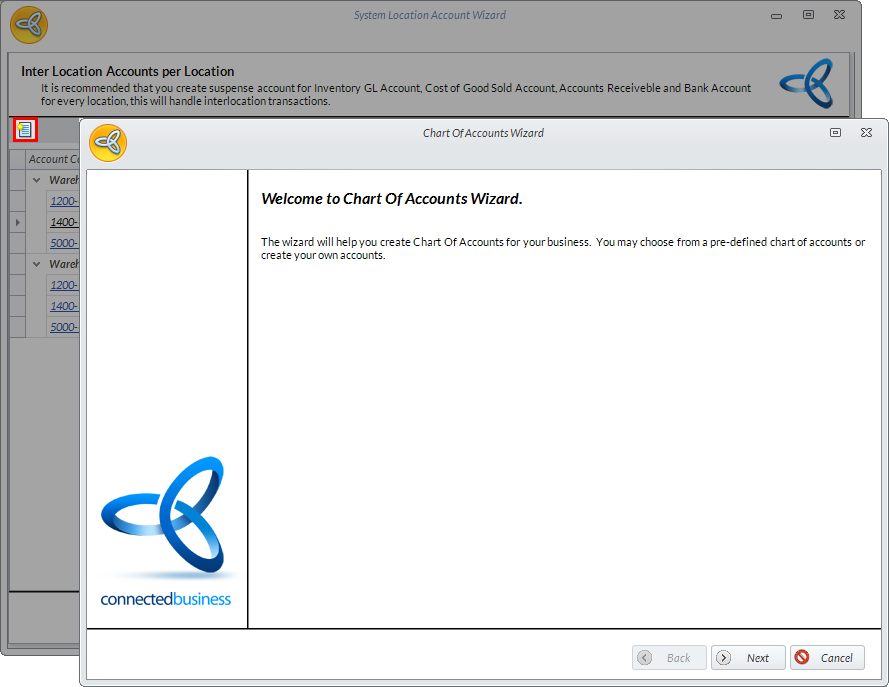Open second group's 5000- account link
This screenshot has width=889, height=687.
point(64,327)
